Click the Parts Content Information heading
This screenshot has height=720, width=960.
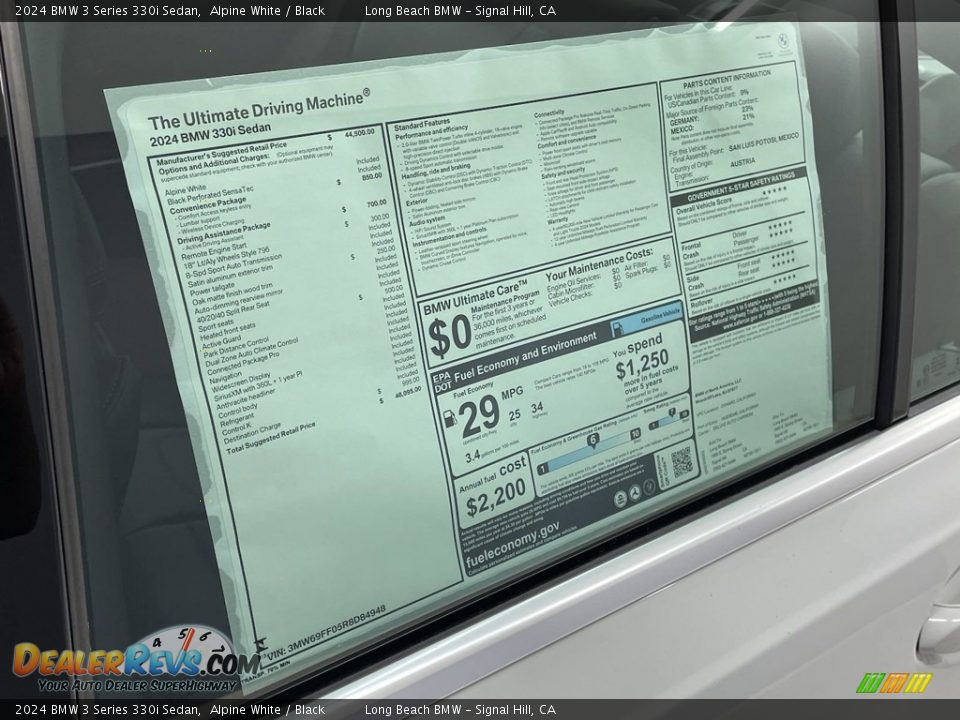click(x=727, y=79)
